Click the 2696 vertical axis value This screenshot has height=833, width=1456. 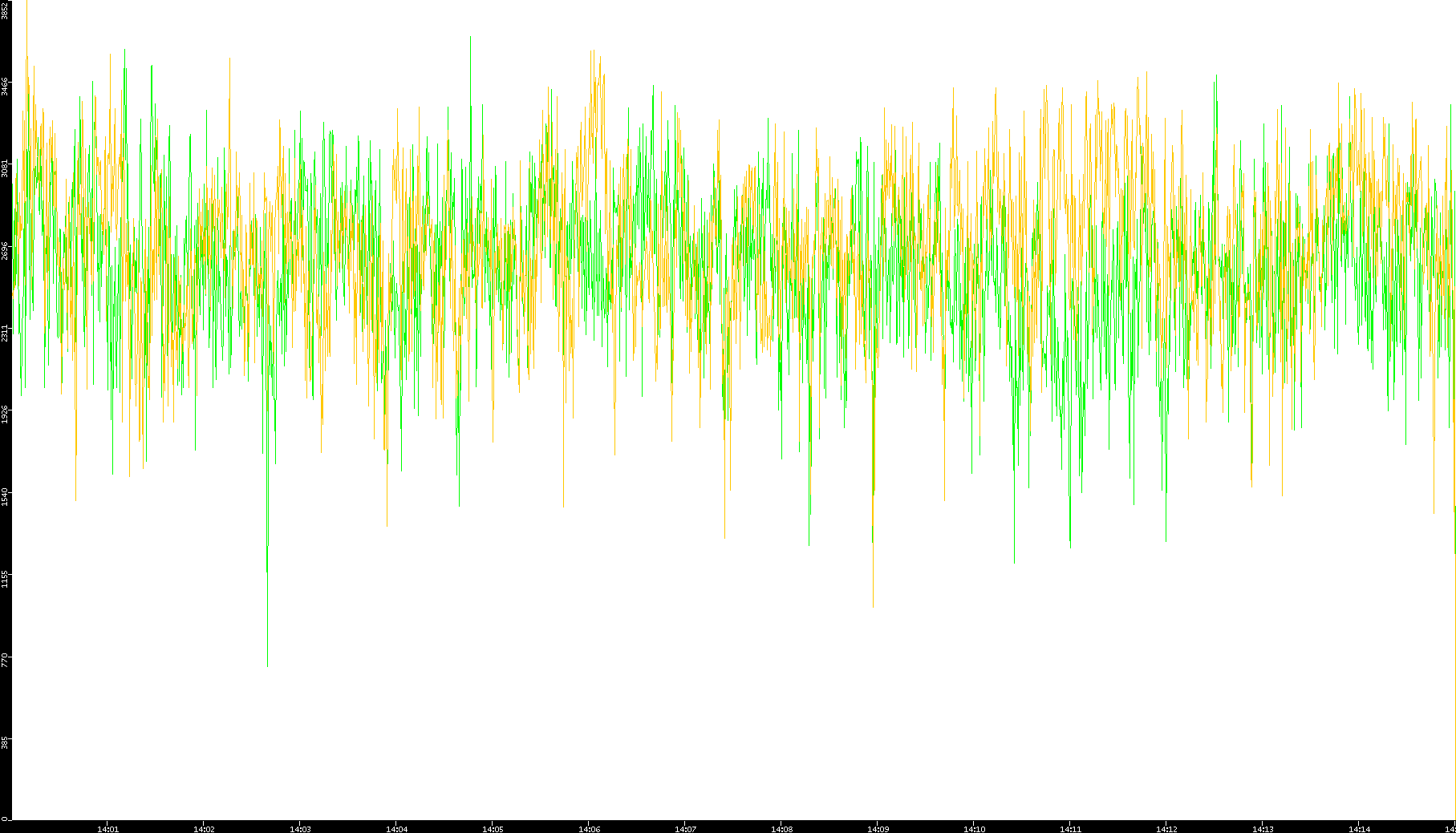(5, 251)
